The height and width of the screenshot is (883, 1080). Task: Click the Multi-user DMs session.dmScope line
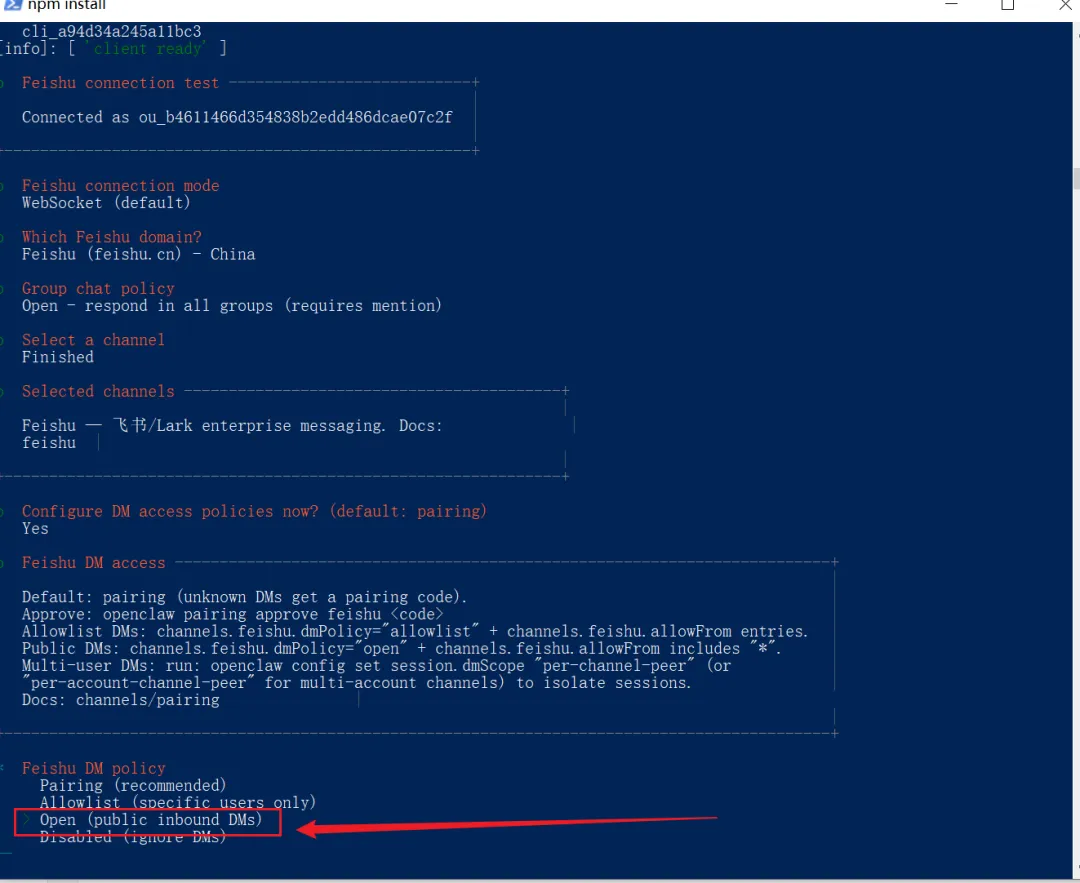[x=376, y=665]
